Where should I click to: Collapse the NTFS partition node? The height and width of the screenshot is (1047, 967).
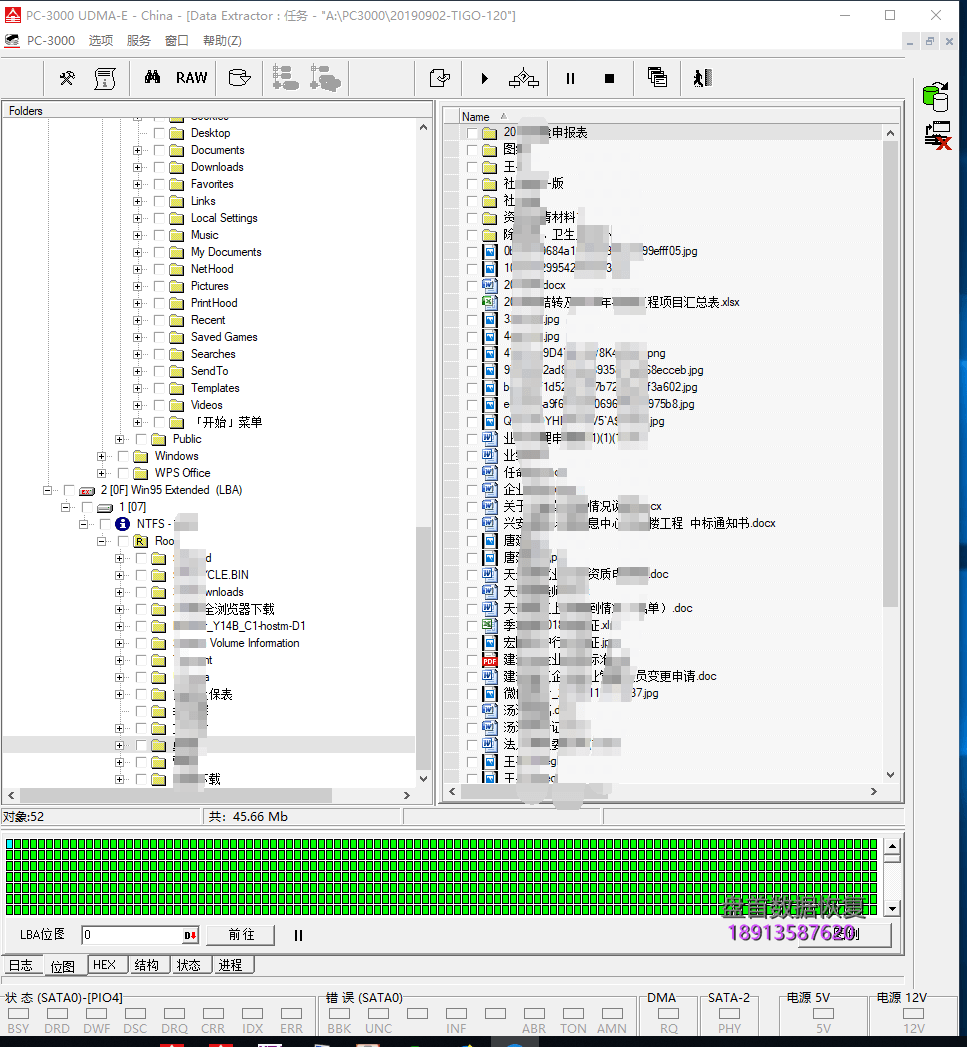click(x=83, y=524)
